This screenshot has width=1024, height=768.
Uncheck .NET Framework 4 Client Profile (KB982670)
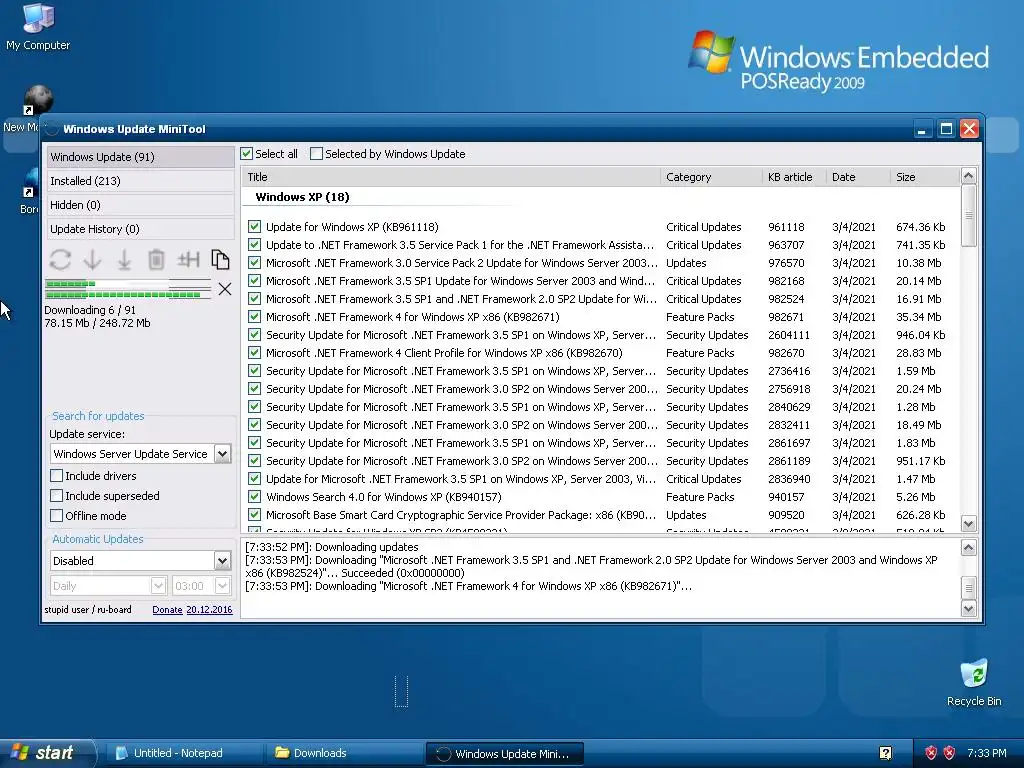point(255,353)
